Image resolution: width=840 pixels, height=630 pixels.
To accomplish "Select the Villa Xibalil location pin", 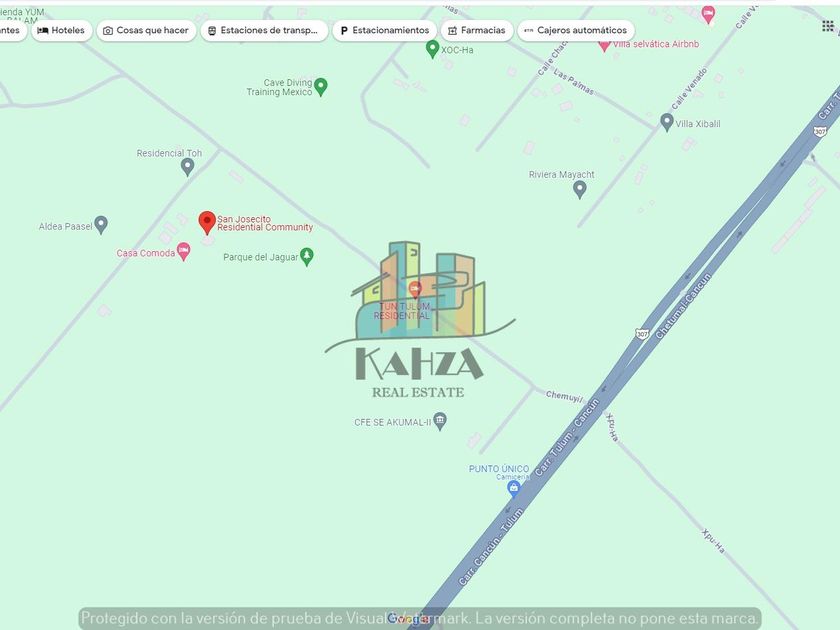I will tap(666, 122).
